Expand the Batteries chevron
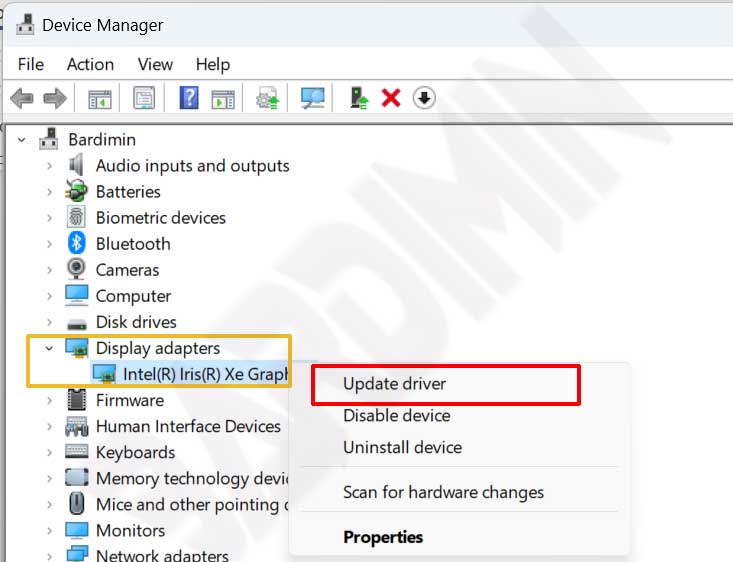Screen dimensions: 733x562 [49, 192]
